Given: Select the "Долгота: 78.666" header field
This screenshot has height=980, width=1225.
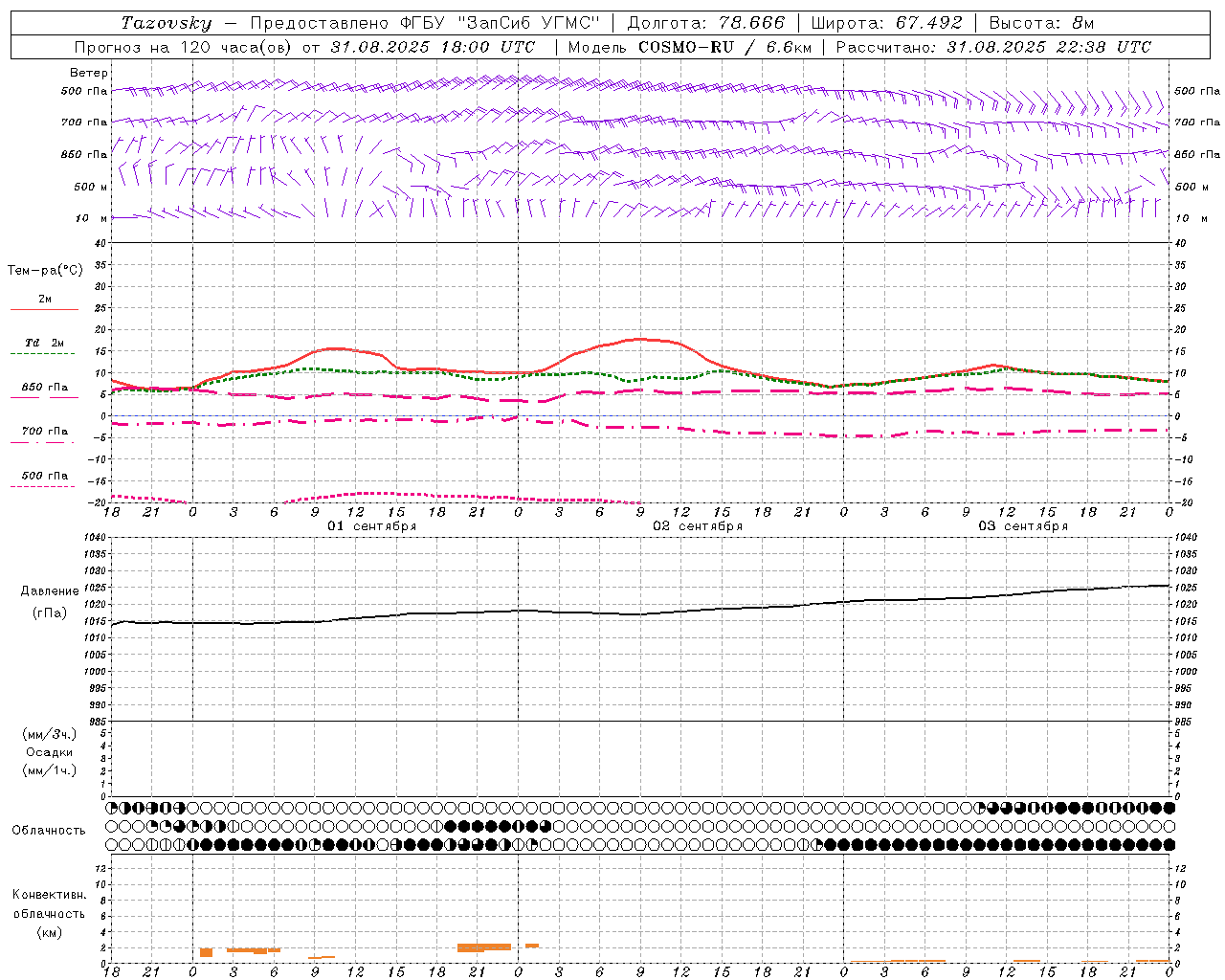Looking at the screenshot, I should click(705, 23).
